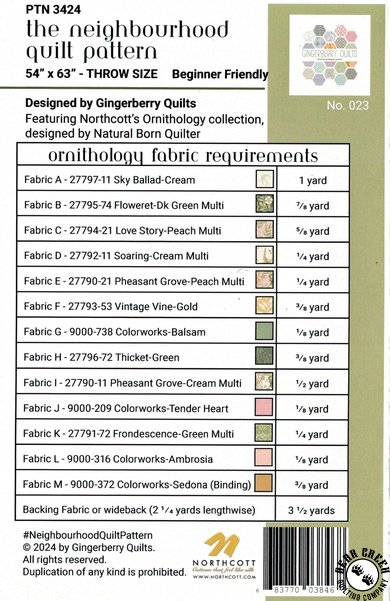Select the Colorworks-Tender Heart pink swatch
The height and width of the screenshot is (601, 390).
coord(264,407)
